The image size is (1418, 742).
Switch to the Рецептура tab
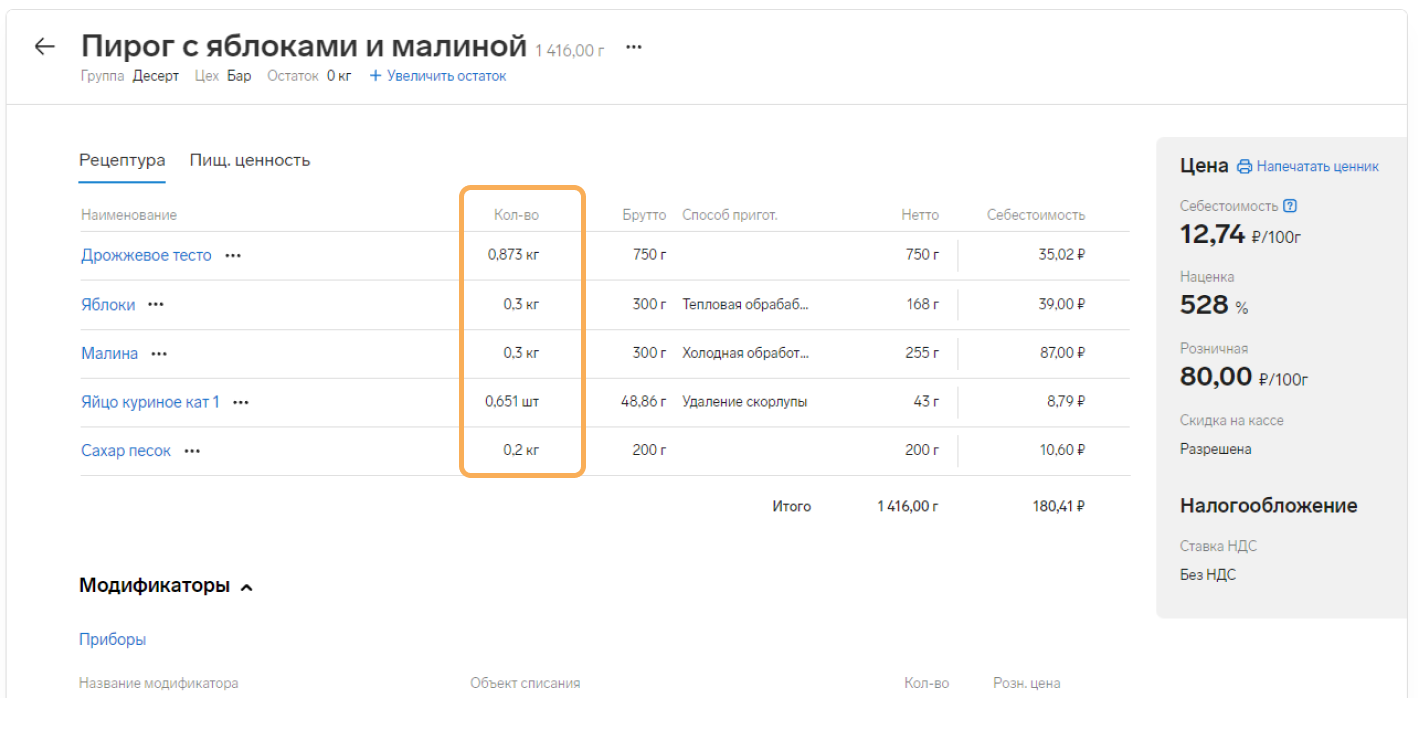[122, 160]
